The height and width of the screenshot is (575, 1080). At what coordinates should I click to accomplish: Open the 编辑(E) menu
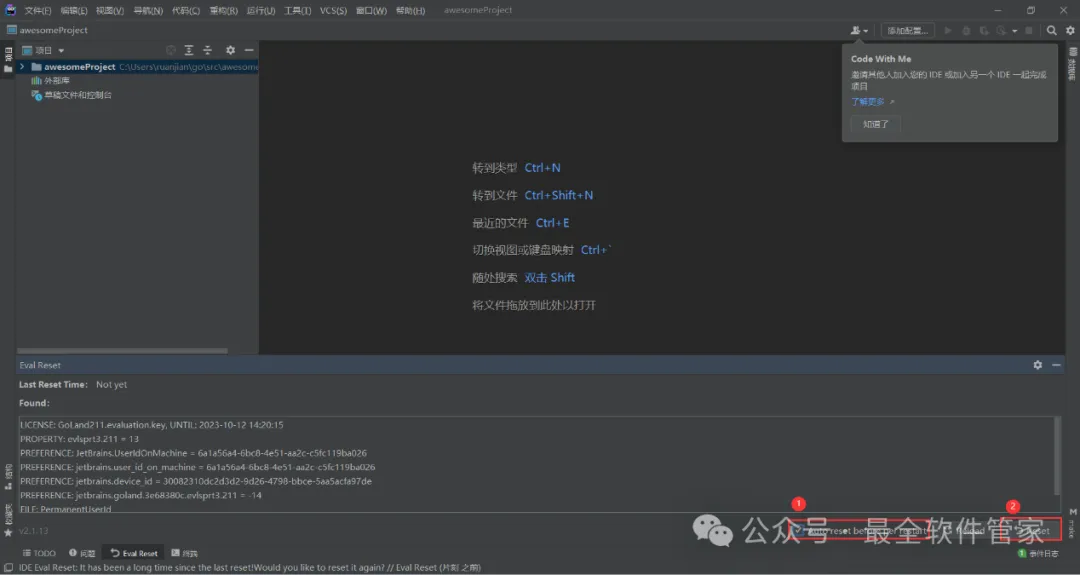74,10
